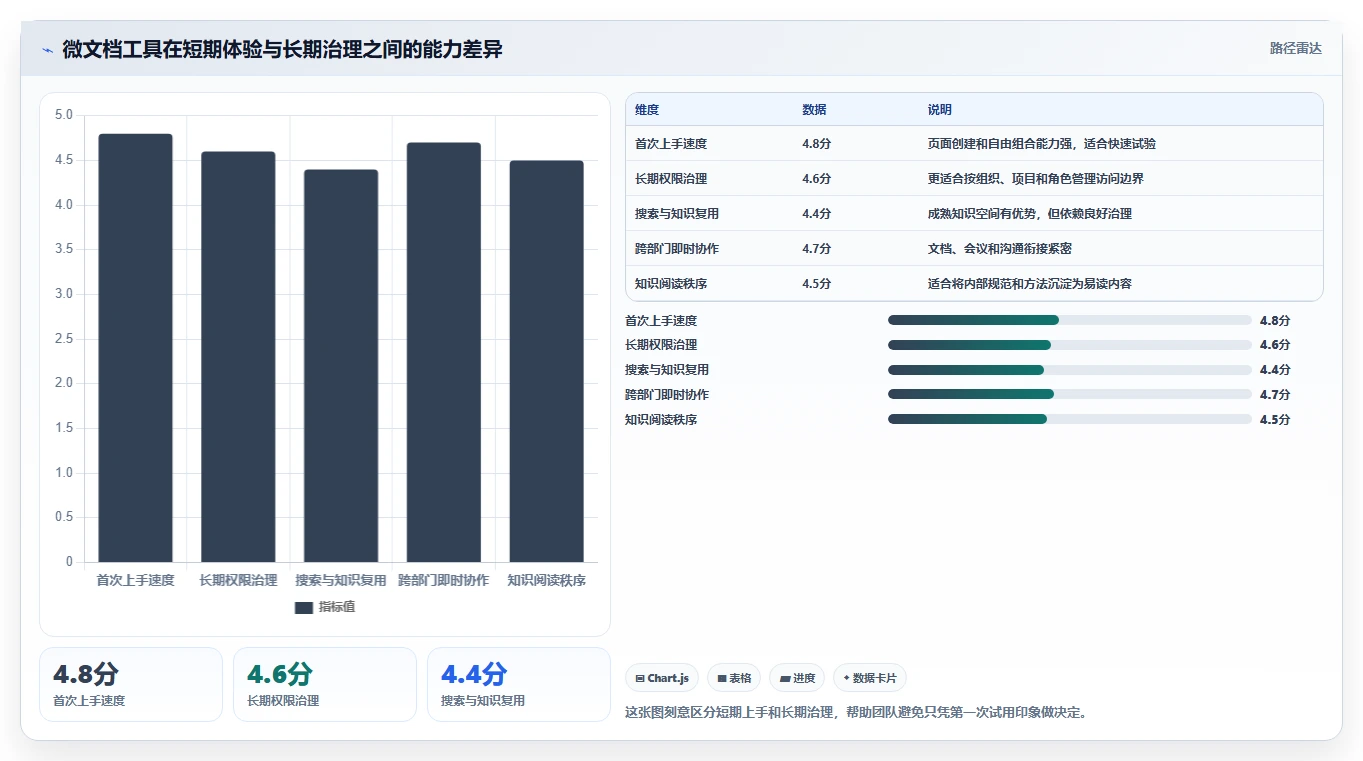Click the icon inside the Chart.js chip
Screen dimensions: 1363x761
pyautogui.click(x=640, y=678)
